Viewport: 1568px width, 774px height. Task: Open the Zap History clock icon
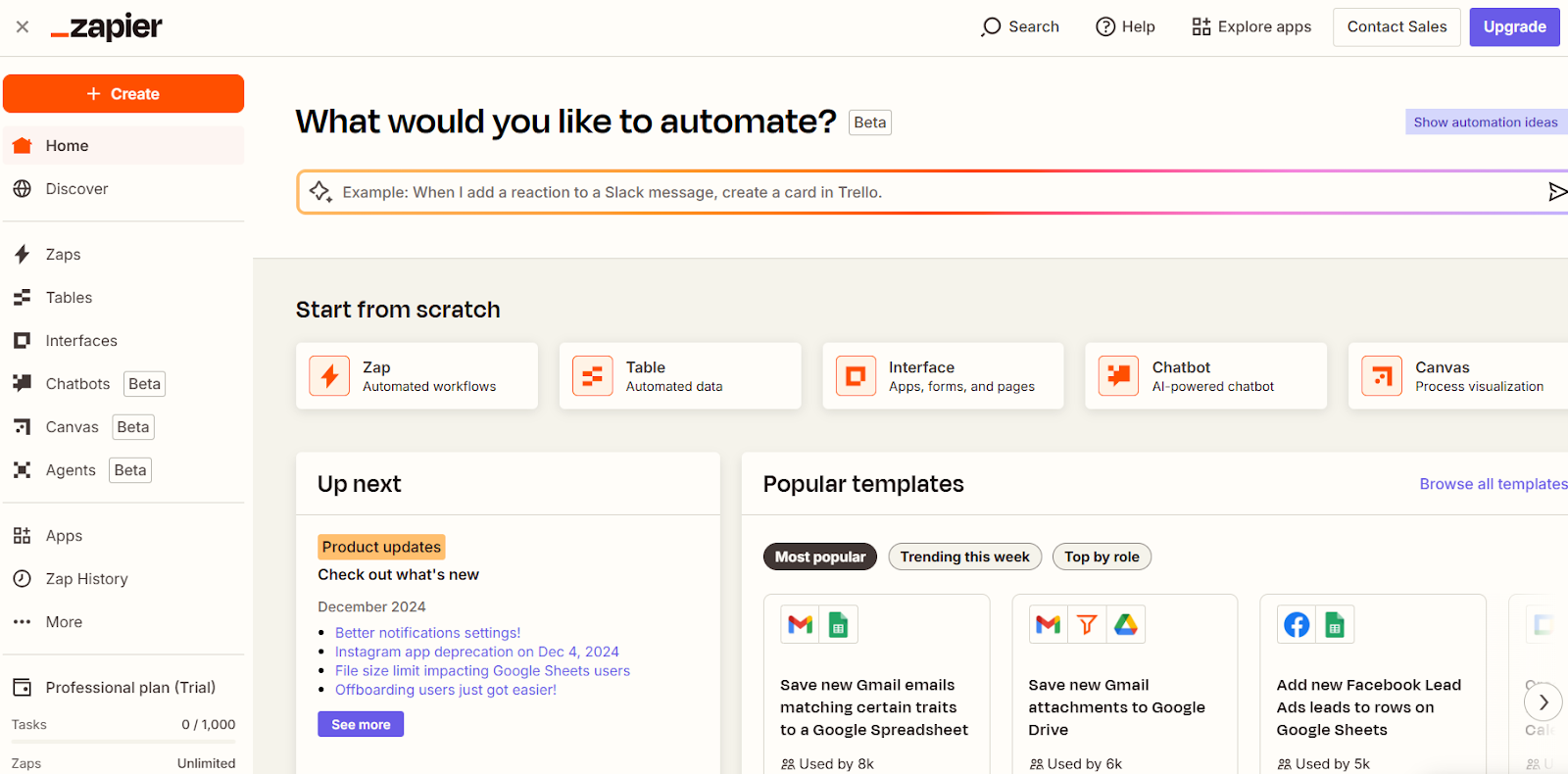[23, 579]
